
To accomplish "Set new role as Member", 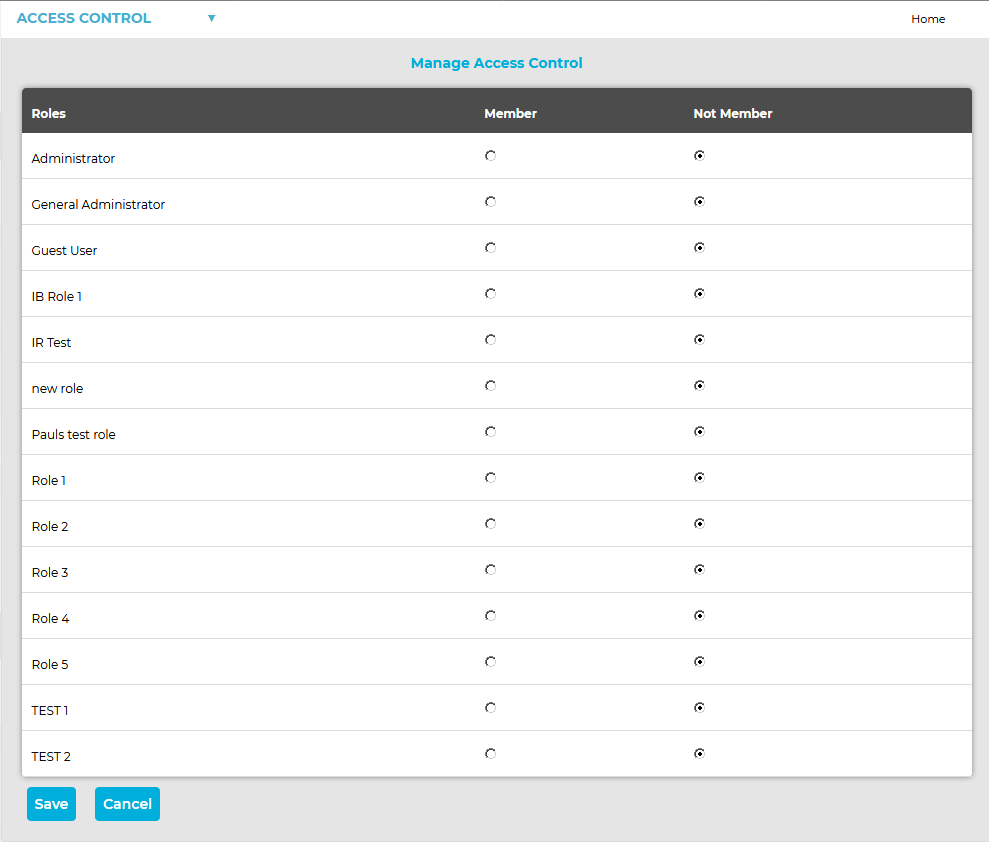I will pos(491,386).
